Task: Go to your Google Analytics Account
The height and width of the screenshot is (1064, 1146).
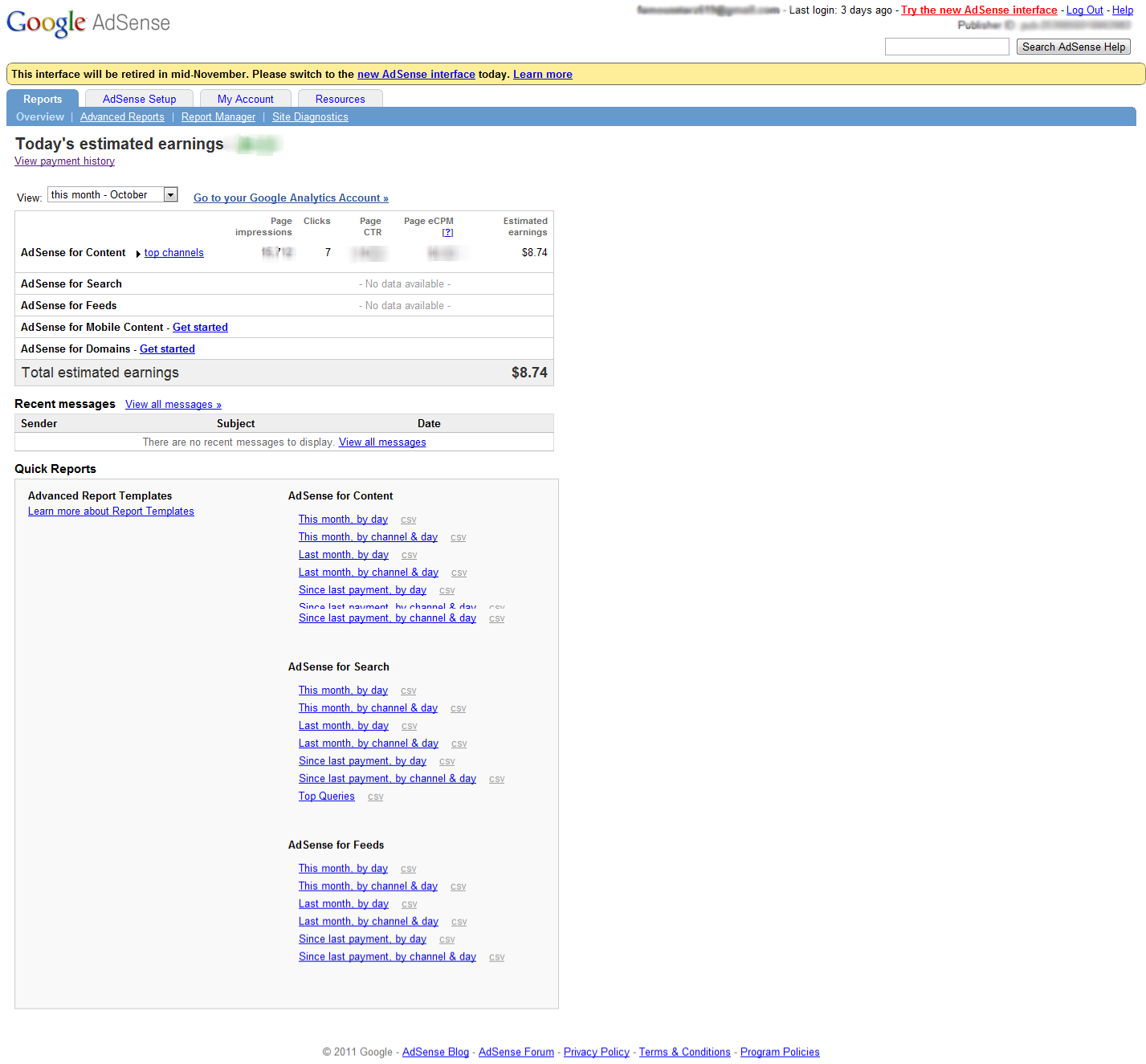Action: click(291, 198)
